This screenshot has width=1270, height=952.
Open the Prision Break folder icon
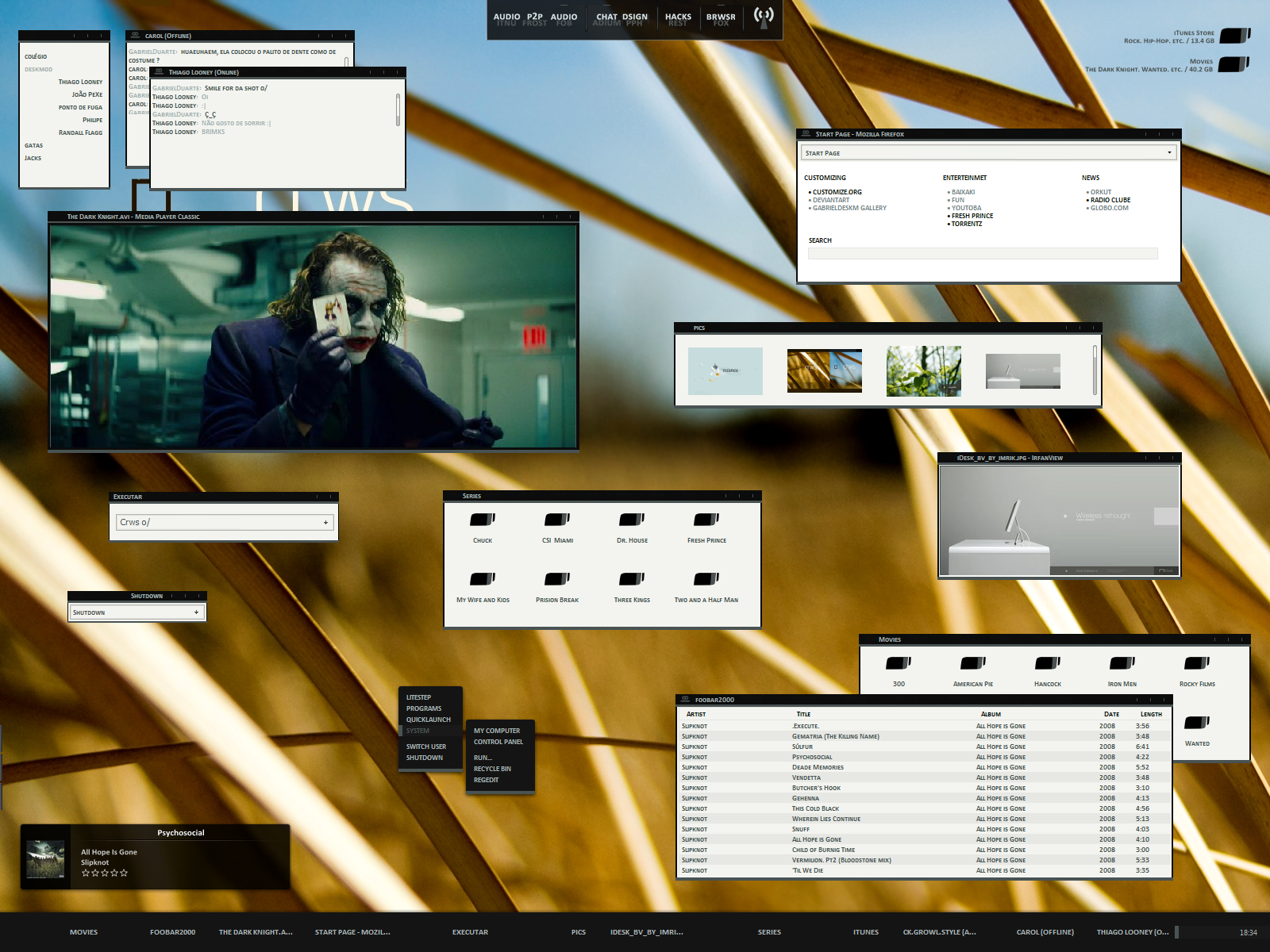pos(557,579)
